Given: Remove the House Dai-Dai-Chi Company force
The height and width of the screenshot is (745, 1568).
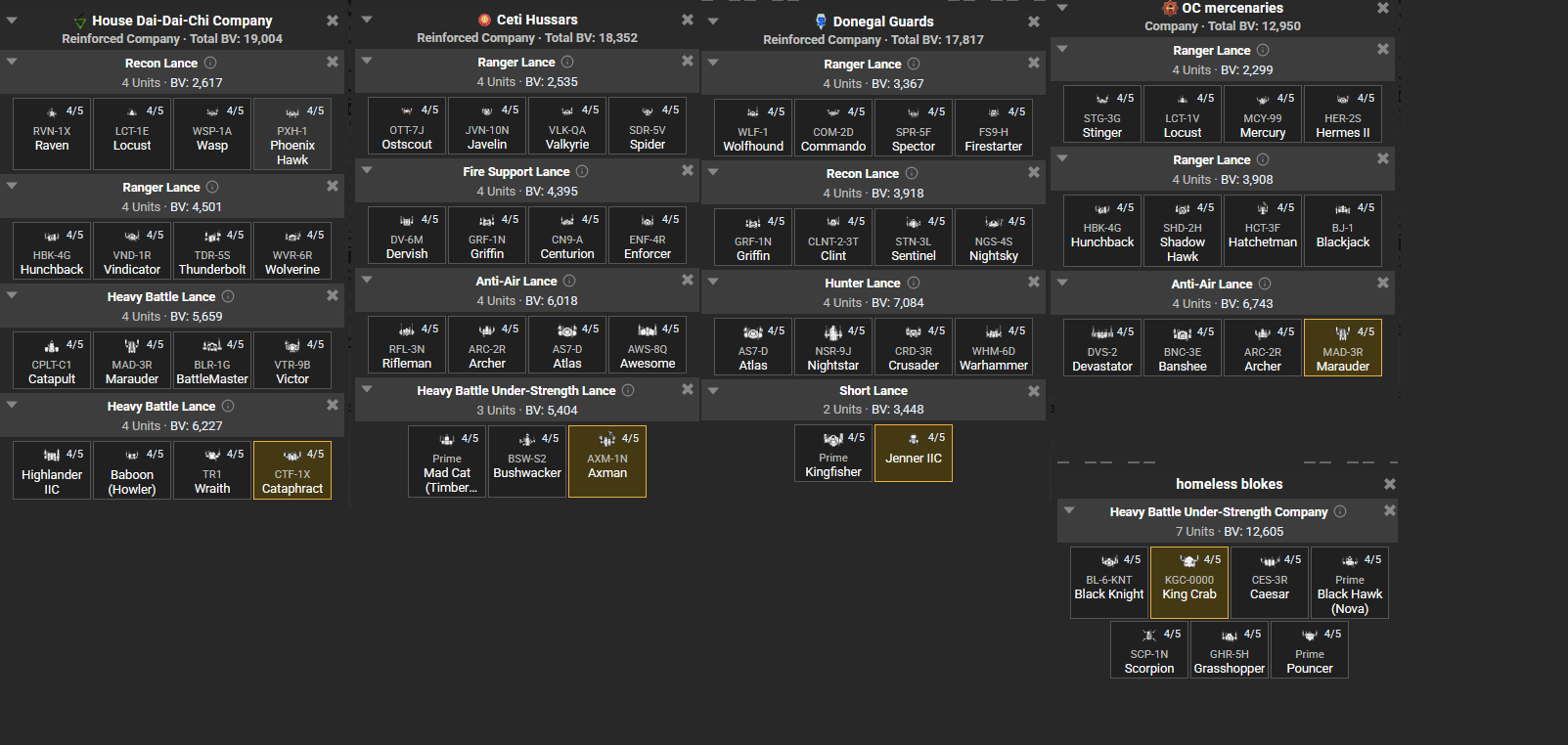Looking at the screenshot, I should click(x=333, y=21).
